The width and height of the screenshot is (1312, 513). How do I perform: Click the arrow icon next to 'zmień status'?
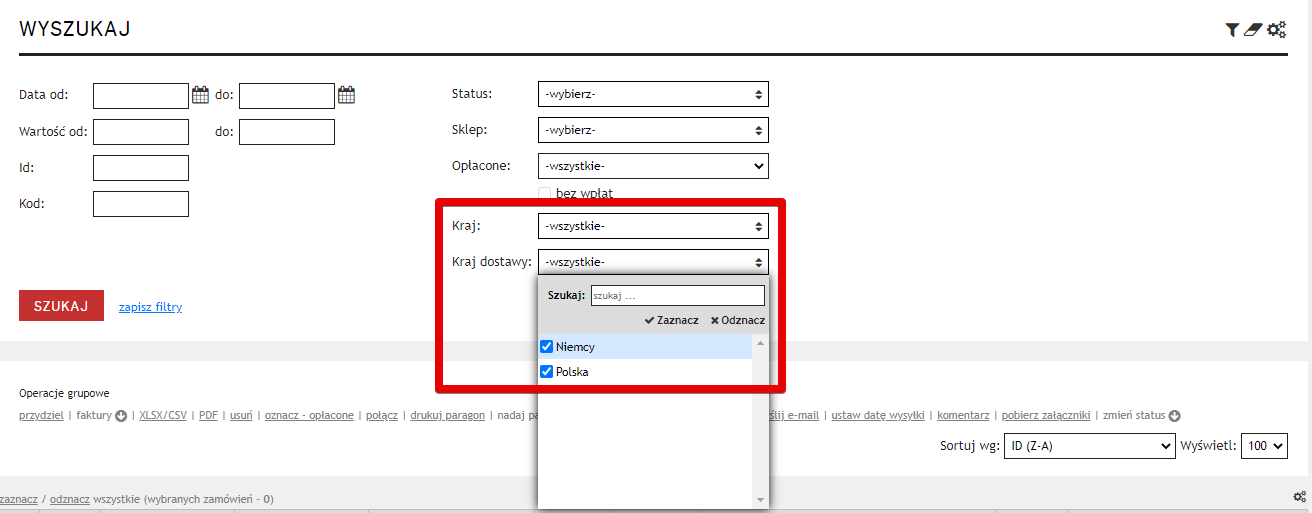pyautogui.click(x=1175, y=416)
